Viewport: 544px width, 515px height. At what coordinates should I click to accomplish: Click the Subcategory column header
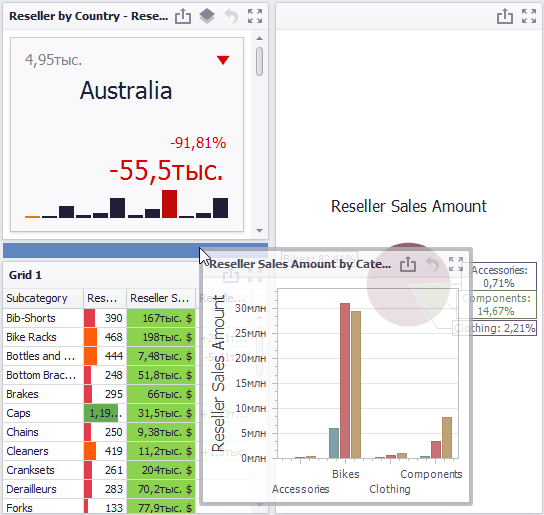tap(43, 298)
